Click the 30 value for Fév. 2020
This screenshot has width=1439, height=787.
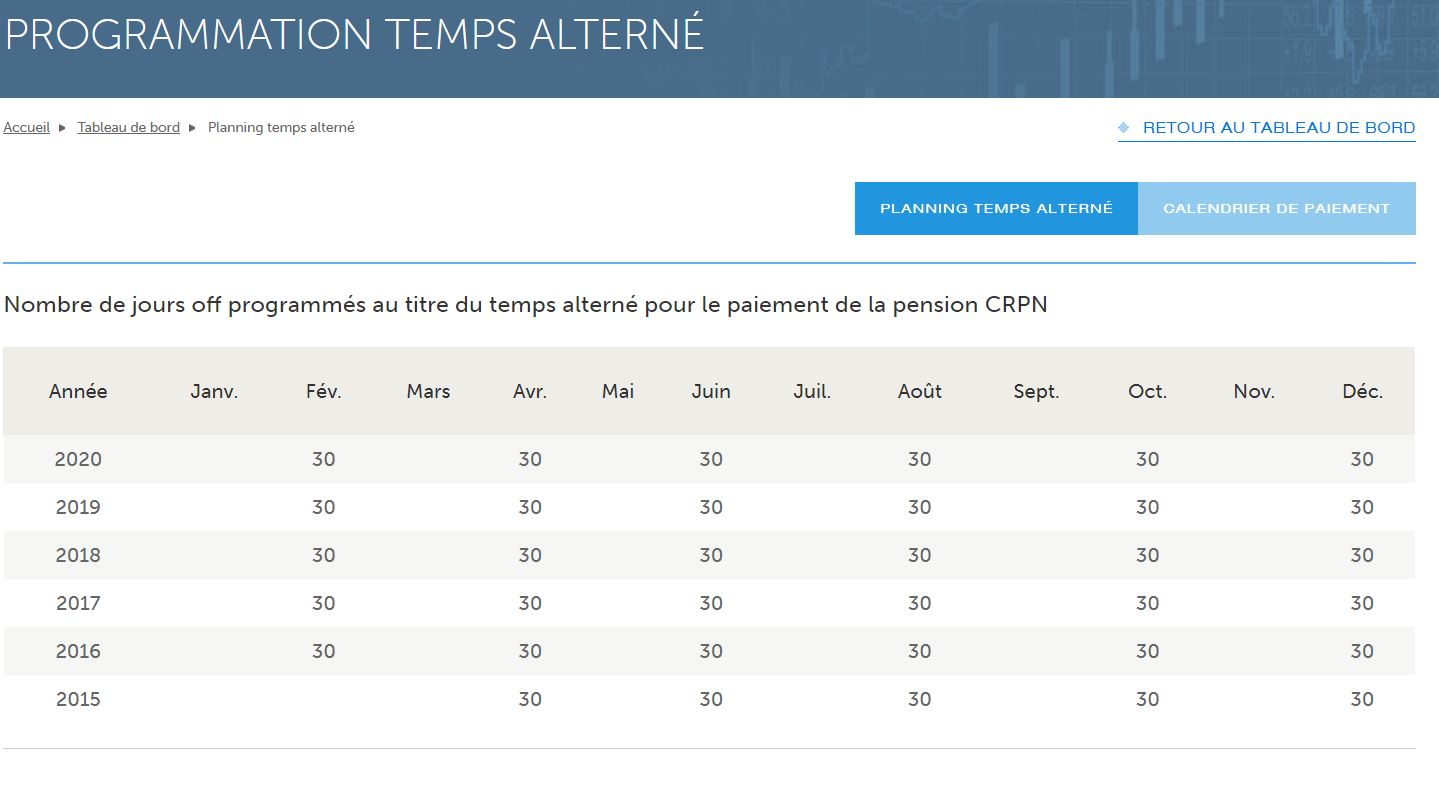click(x=323, y=460)
